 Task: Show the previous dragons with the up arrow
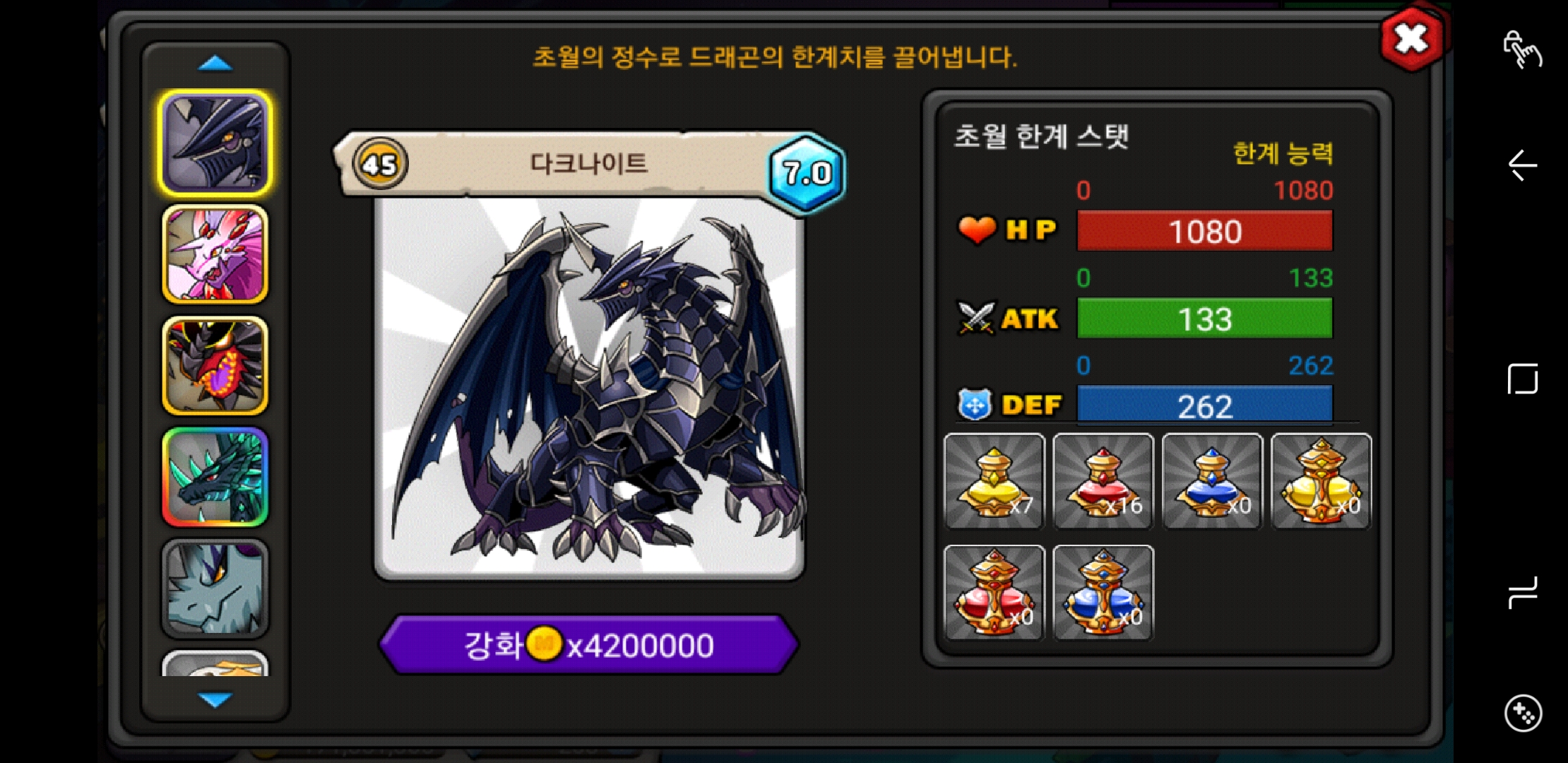(x=215, y=64)
